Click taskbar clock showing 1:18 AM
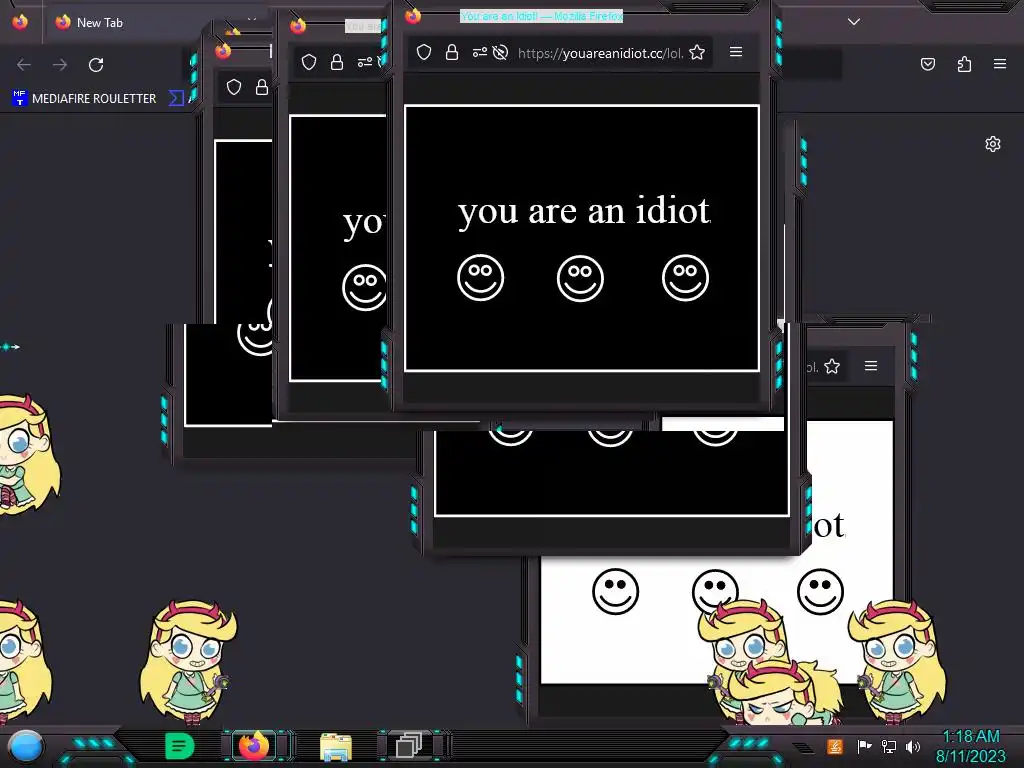 [x=971, y=746]
